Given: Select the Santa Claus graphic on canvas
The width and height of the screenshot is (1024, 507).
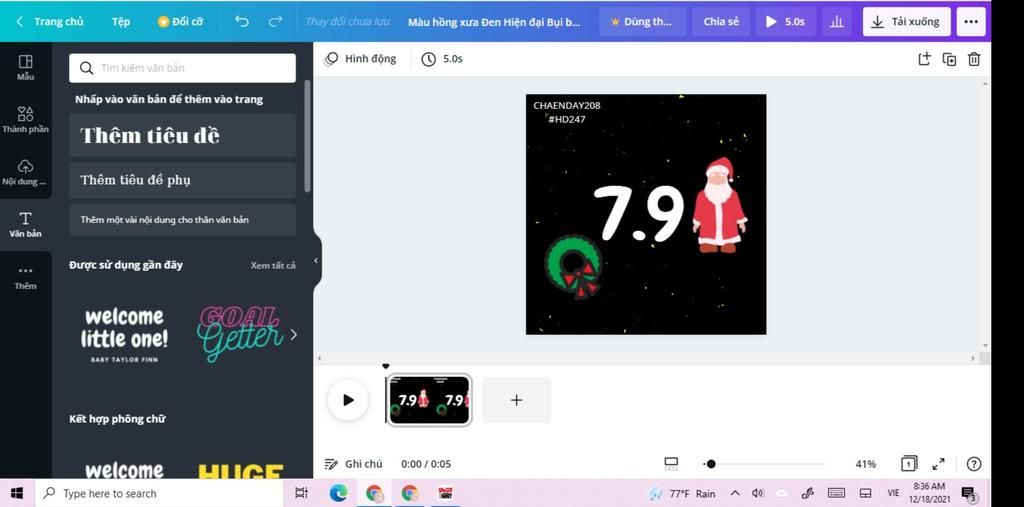Looking at the screenshot, I should coord(719,205).
